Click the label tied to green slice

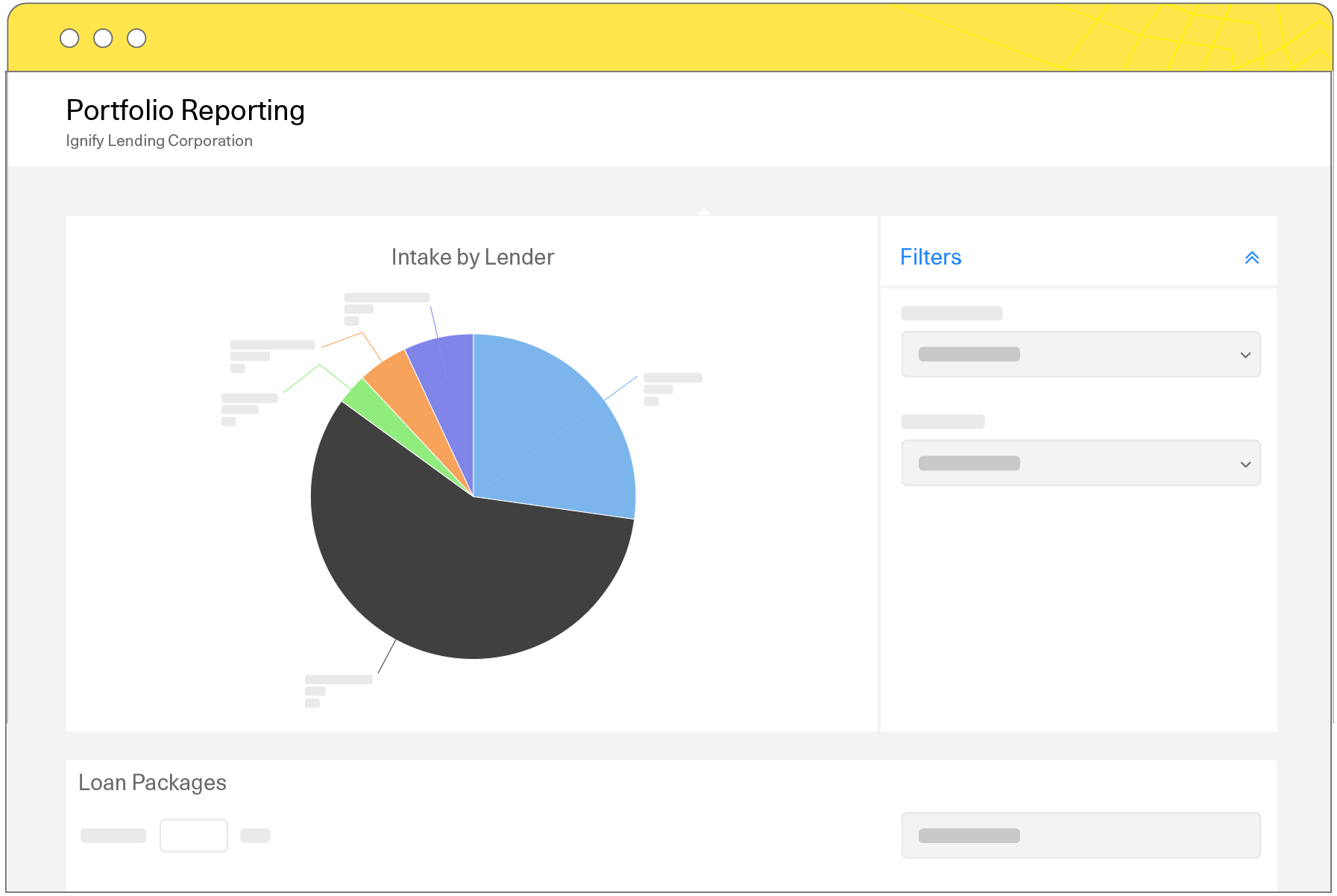(249, 409)
